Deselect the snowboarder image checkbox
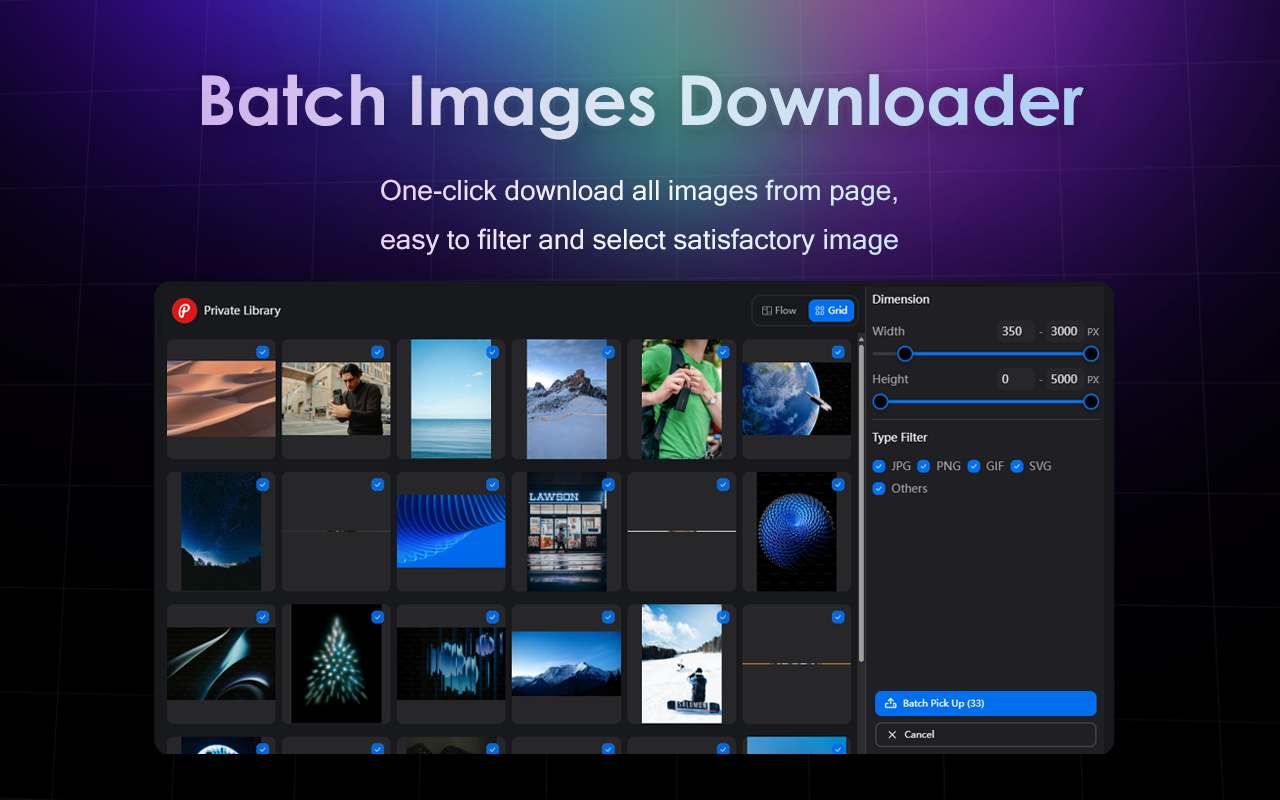The height and width of the screenshot is (800, 1280). point(723,617)
